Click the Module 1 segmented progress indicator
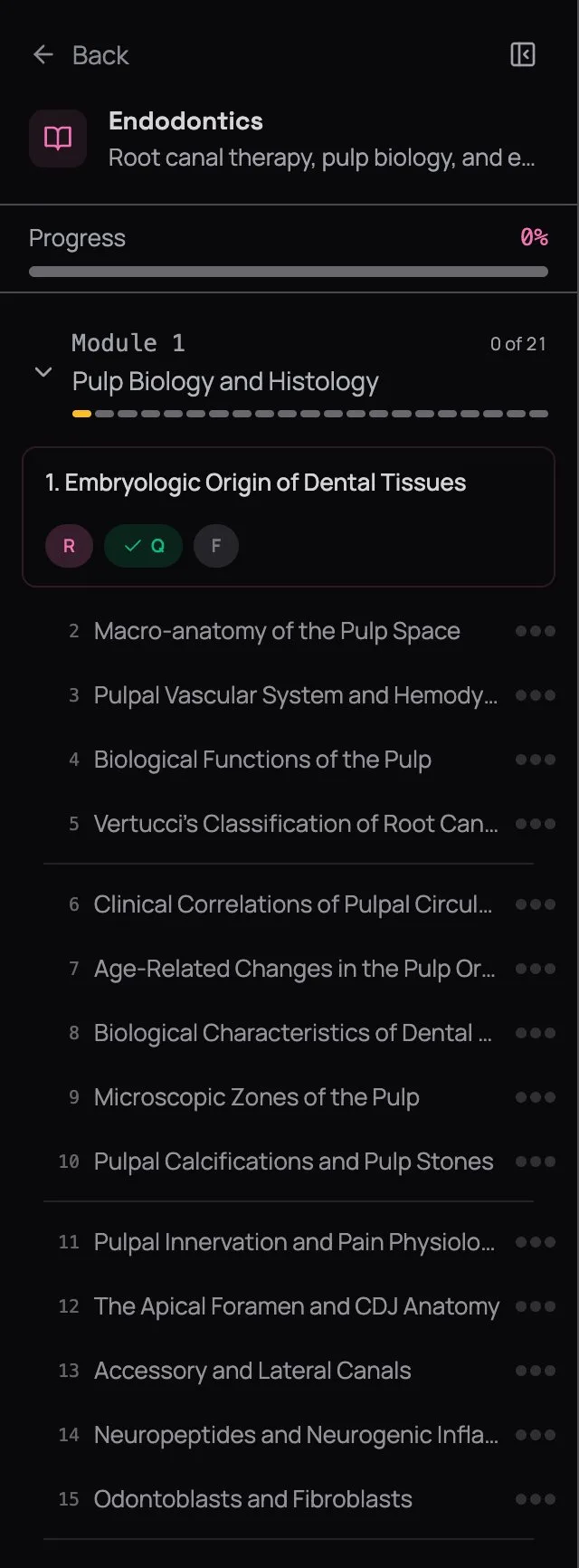The width and height of the screenshot is (579, 1568). coord(310,414)
